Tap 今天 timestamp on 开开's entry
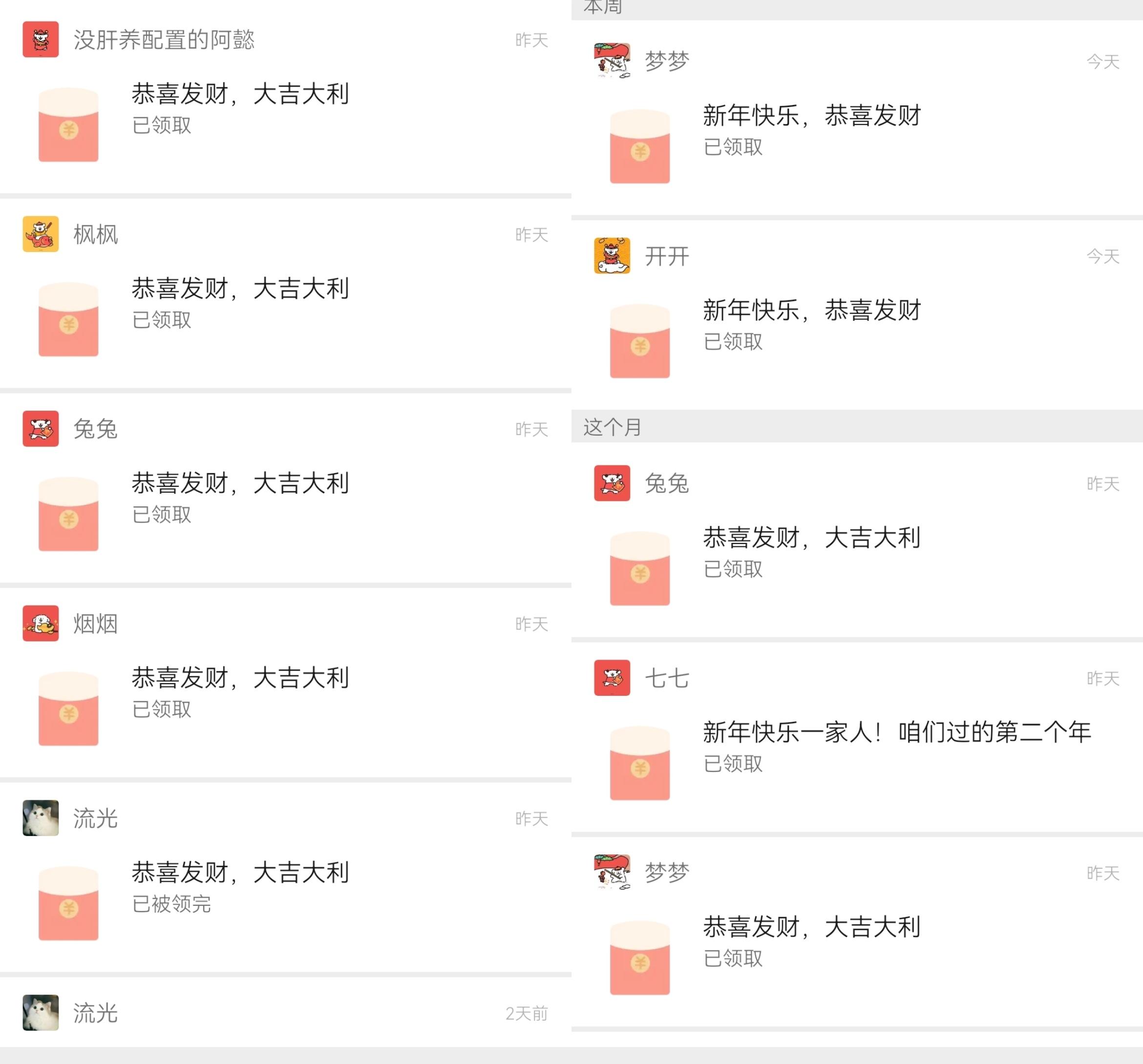Screen dimensions: 1143x1064 (1103, 256)
